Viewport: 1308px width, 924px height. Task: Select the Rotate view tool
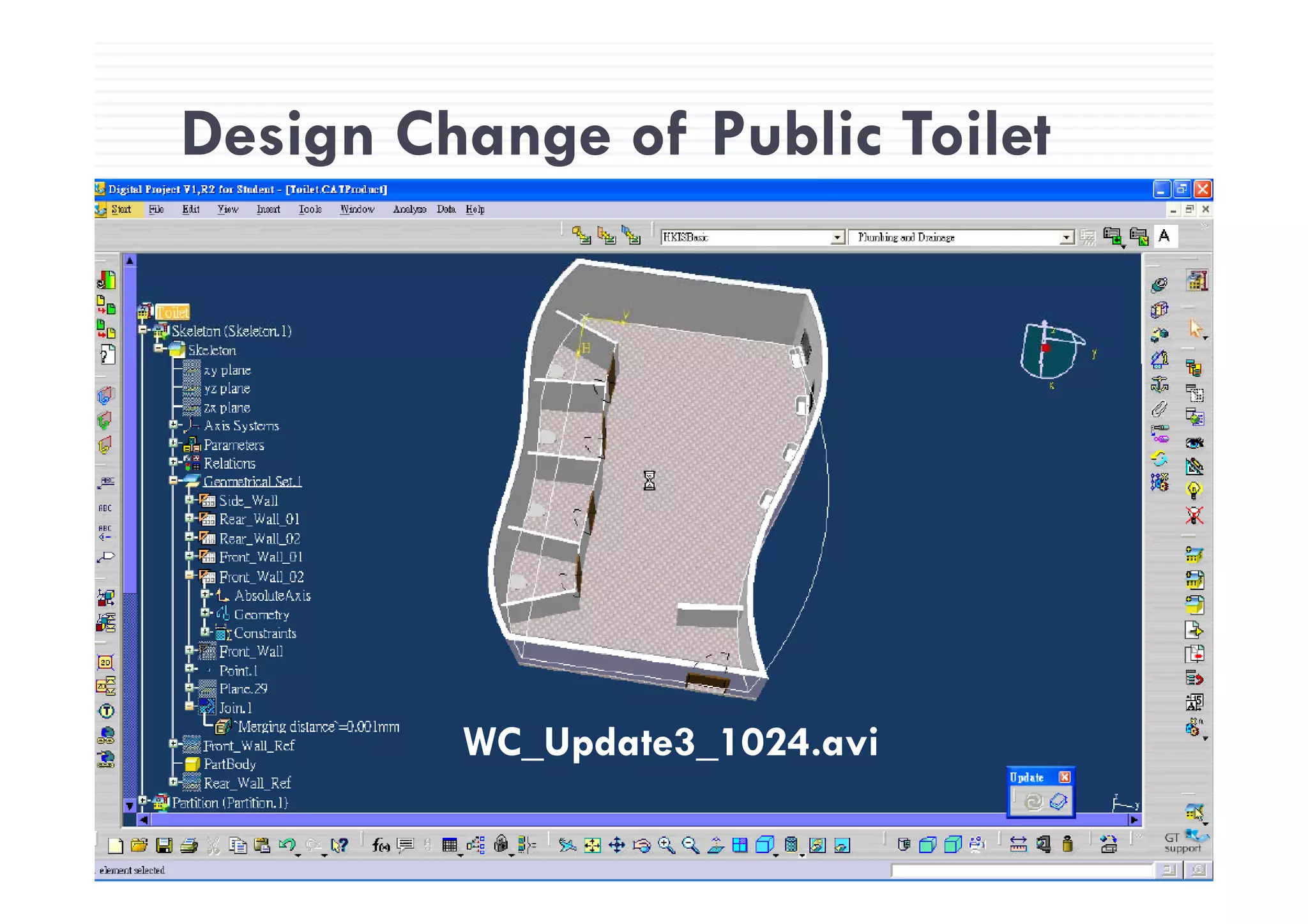[x=641, y=845]
